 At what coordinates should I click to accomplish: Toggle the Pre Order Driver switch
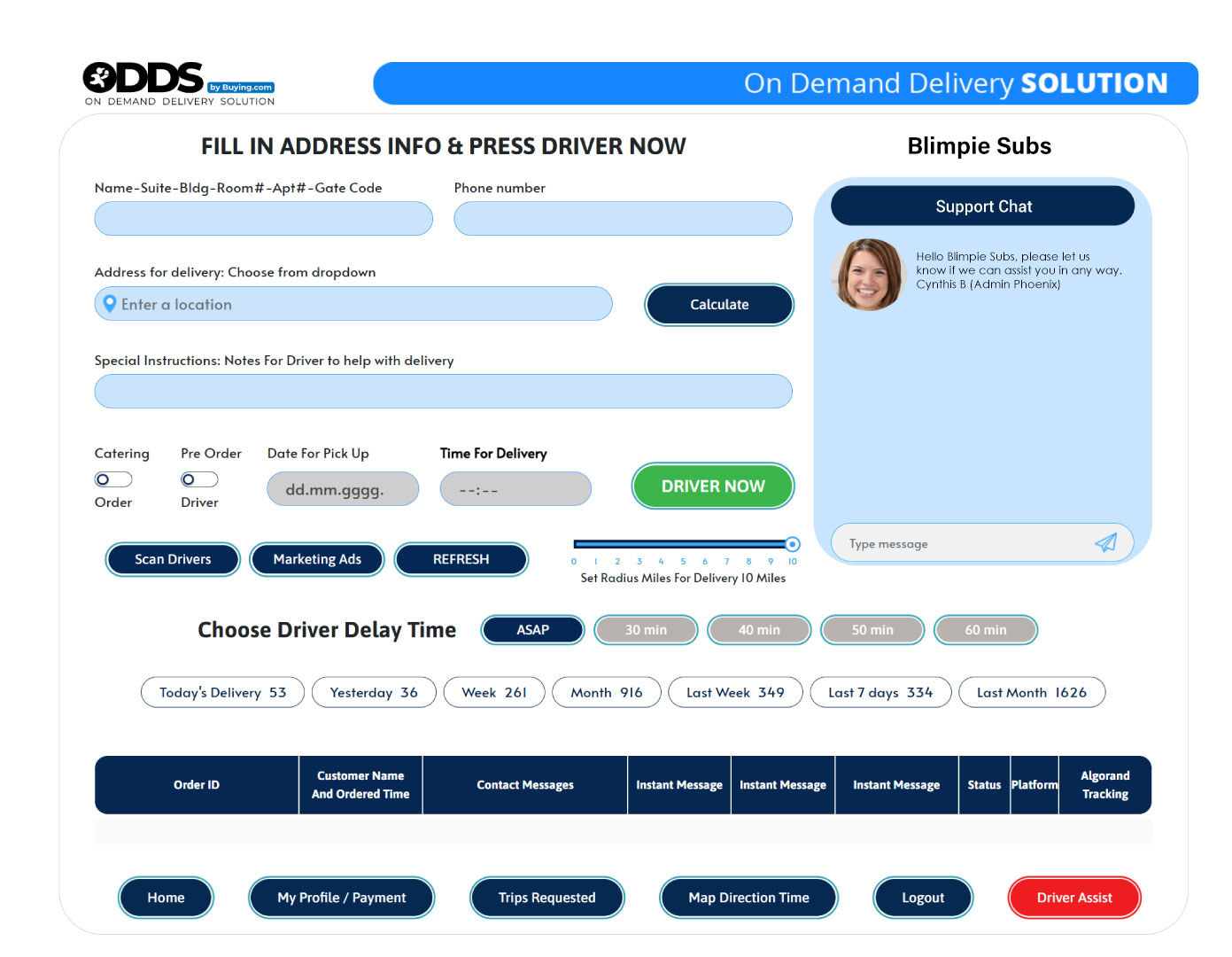pos(199,479)
